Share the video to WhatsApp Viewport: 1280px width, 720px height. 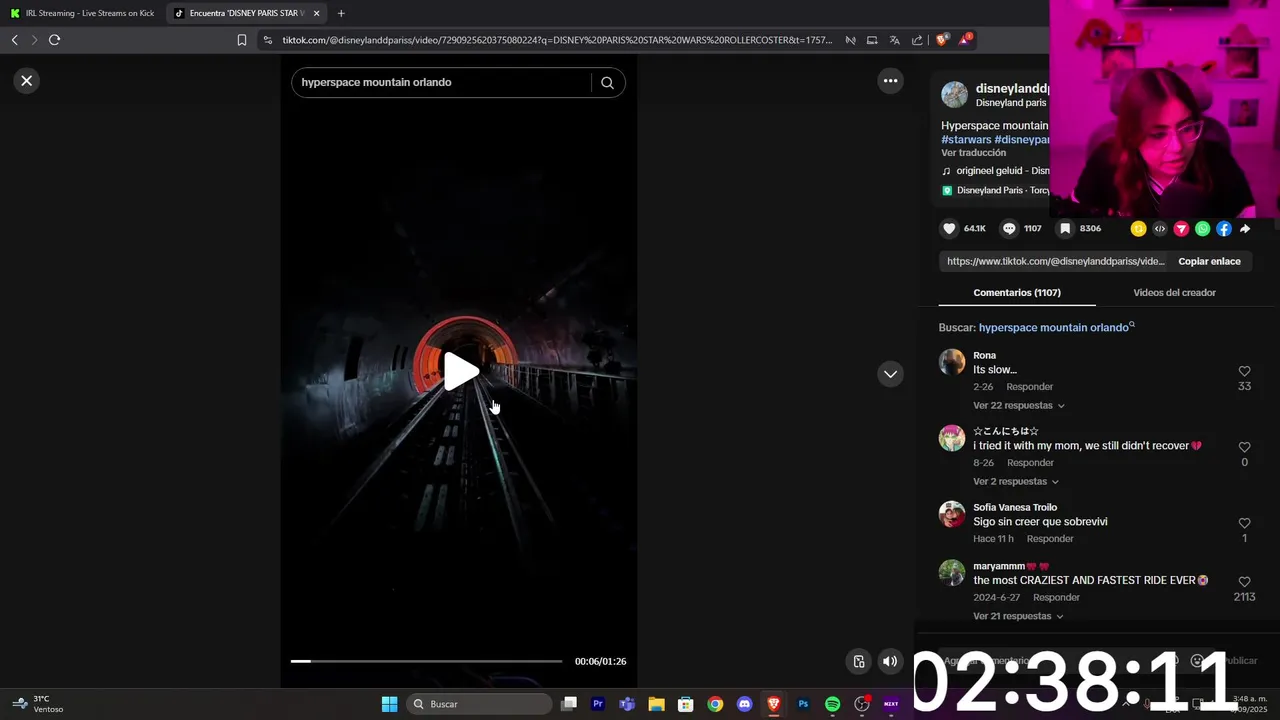click(1202, 229)
